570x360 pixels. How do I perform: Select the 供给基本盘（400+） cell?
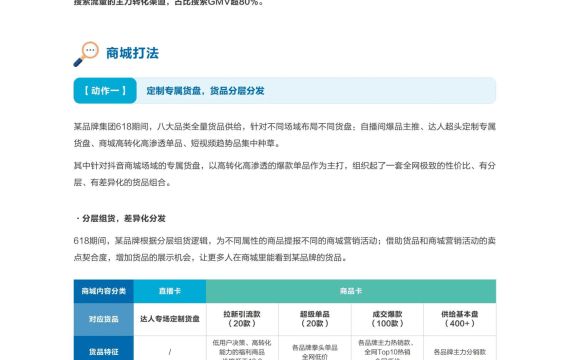coord(460,319)
